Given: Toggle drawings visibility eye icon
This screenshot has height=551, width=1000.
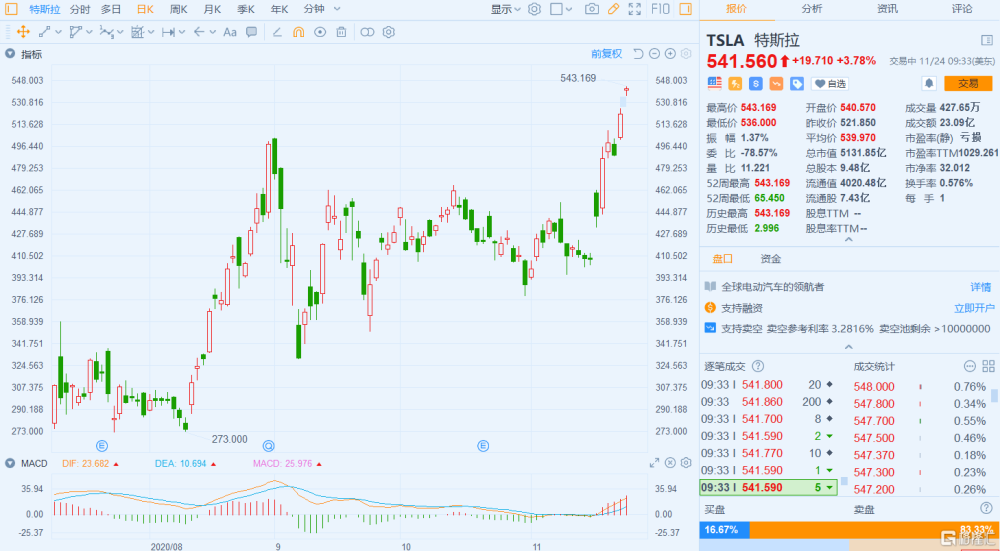Looking at the screenshot, I should pos(320,32).
